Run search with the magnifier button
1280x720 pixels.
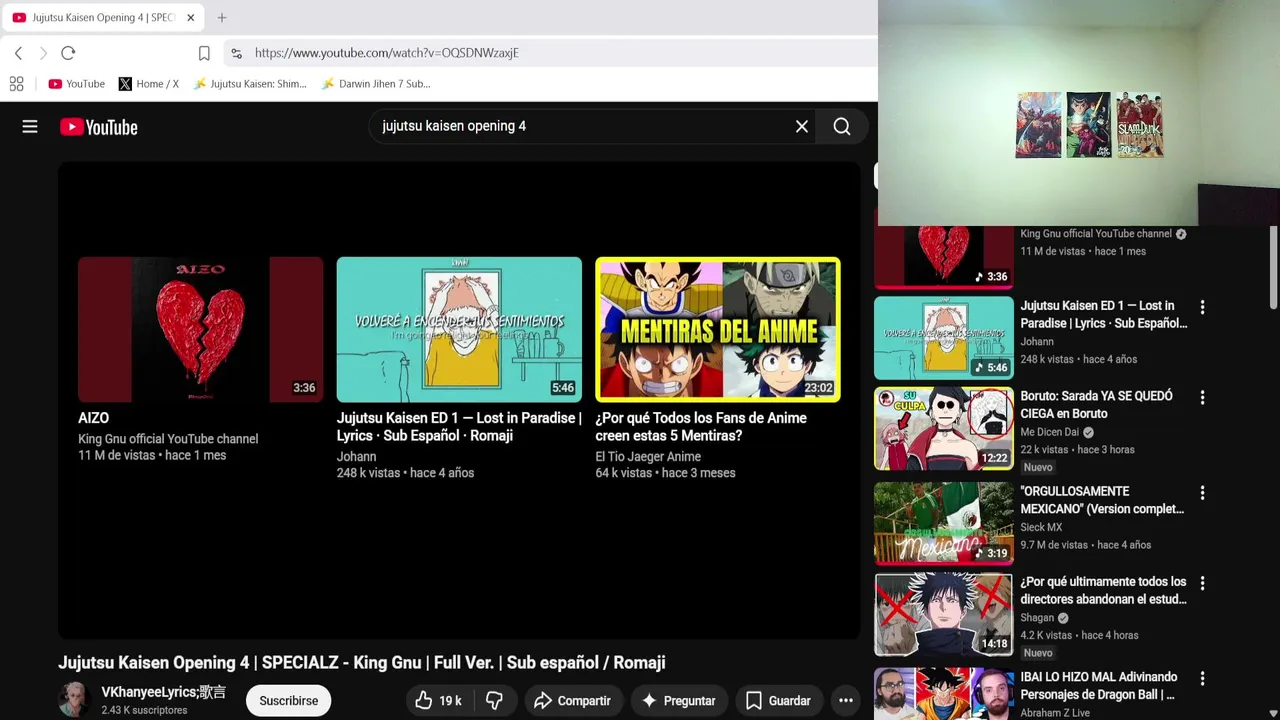coord(842,127)
